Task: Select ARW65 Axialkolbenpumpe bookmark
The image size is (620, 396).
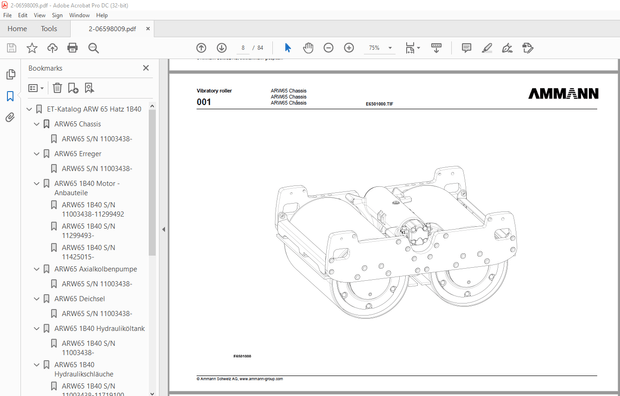Action: 96,269
